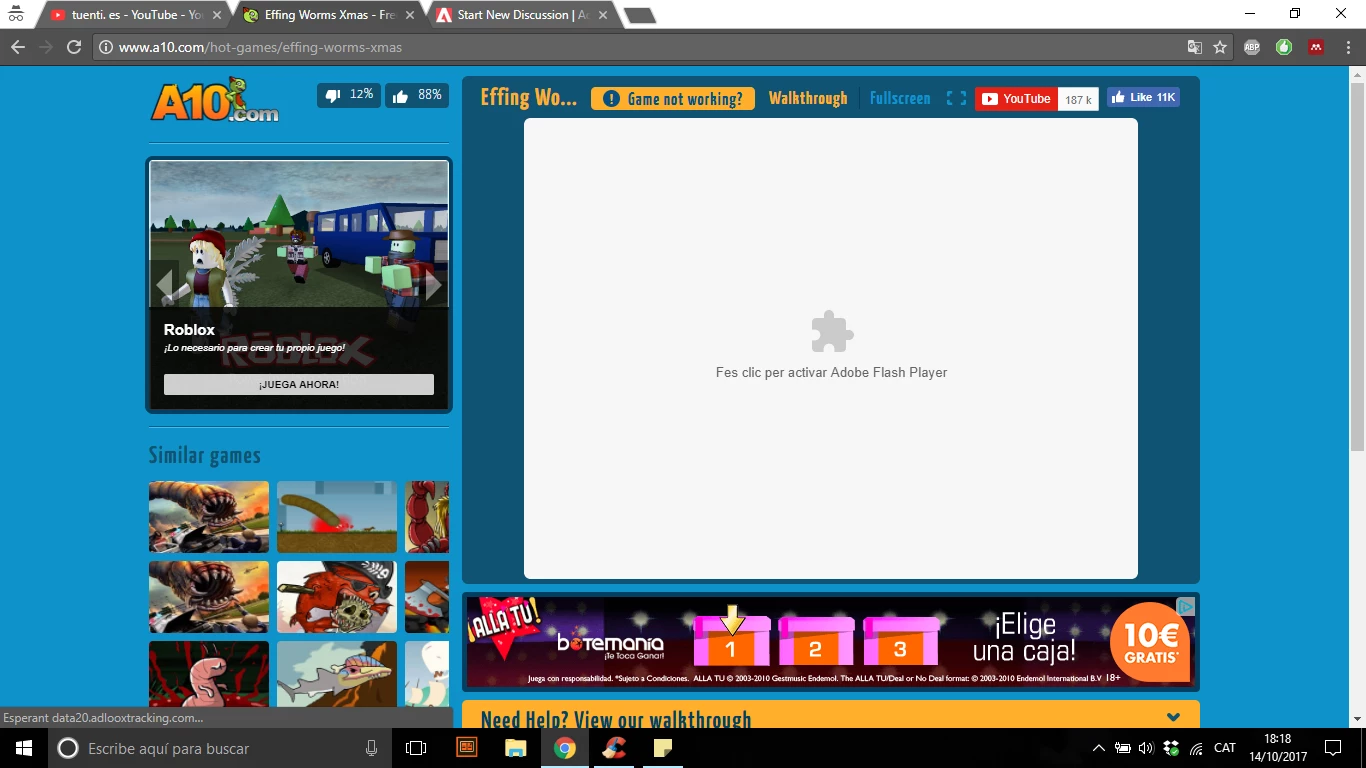This screenshot has height=768, width=1366.
Task: Click the red extension icon in toolbar
Action: pyautogui.click(x=1316, y=47)
